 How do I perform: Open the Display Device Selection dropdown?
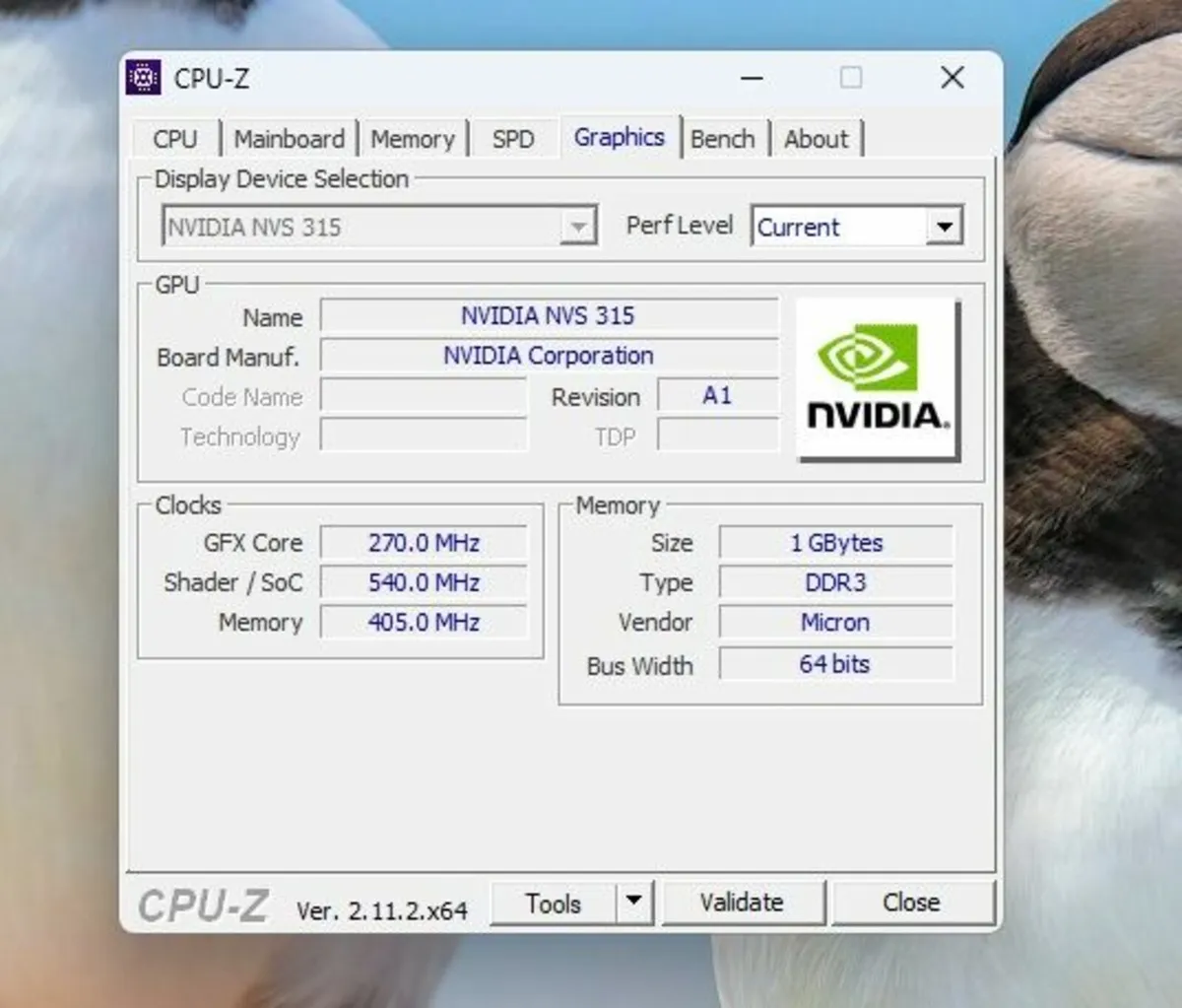[x=379, y=227]
